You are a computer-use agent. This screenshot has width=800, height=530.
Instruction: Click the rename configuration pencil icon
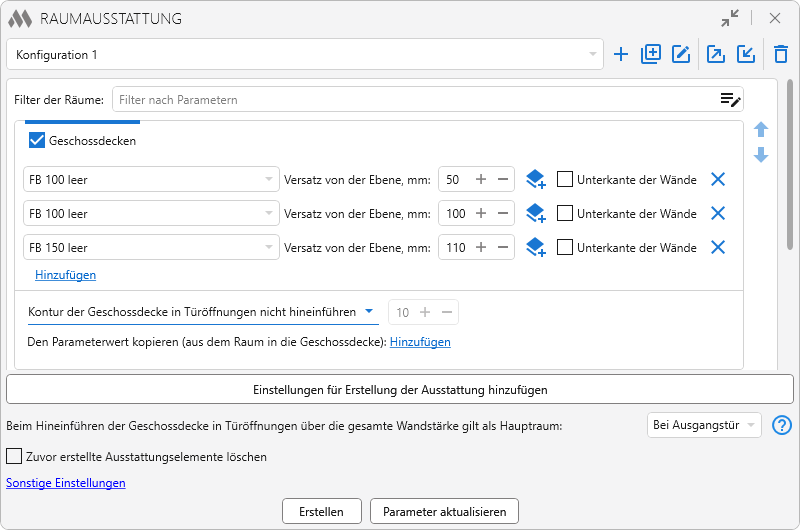(x=681, y=55)
